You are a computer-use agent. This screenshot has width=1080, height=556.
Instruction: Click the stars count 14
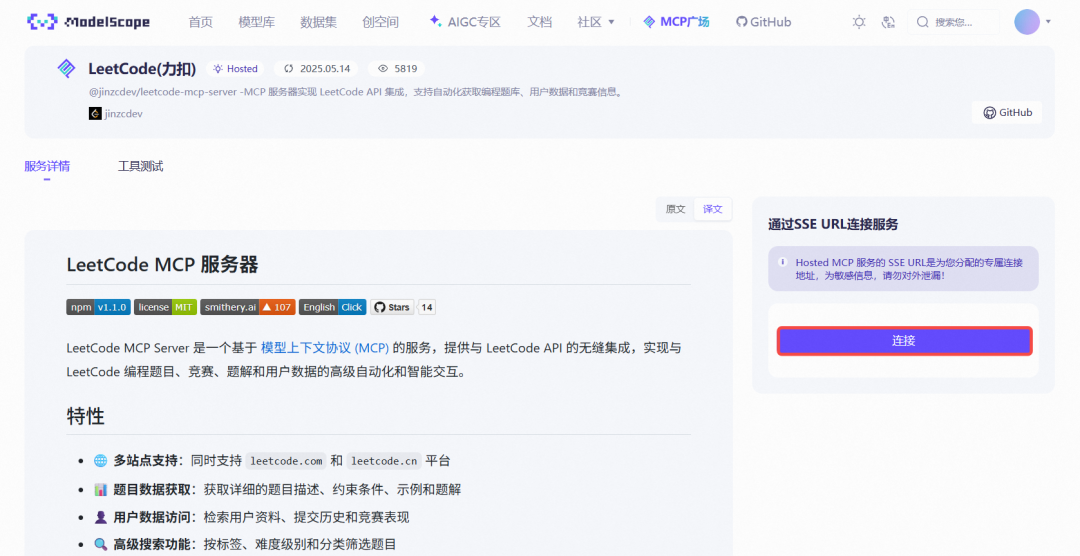pyautogui.click(x=427, y=307)
